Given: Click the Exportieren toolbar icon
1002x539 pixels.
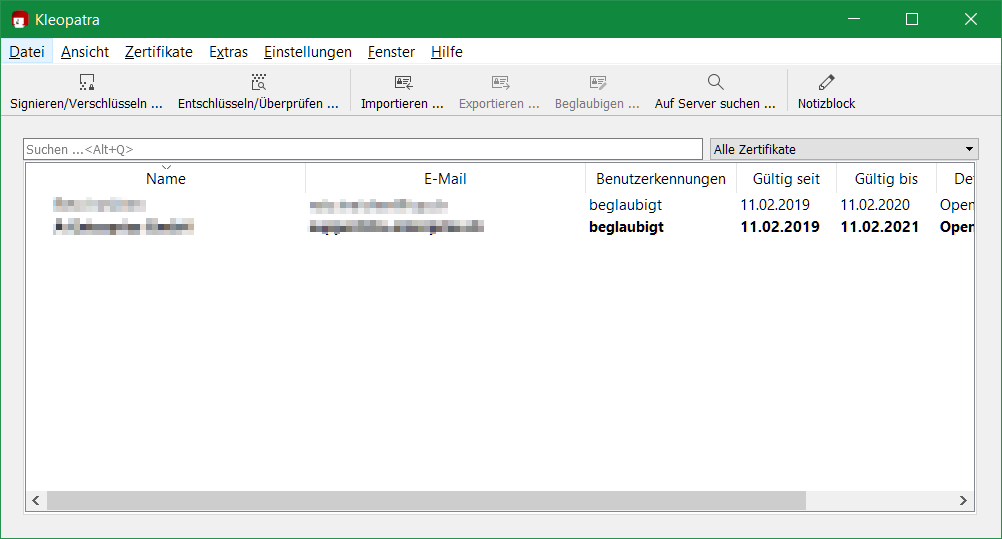Looking at the screenshot, I should [500, 82].
